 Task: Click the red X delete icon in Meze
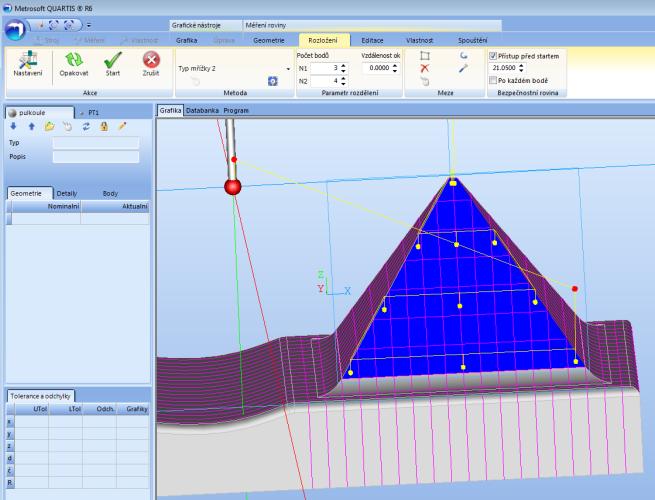(x=425, y=68)
